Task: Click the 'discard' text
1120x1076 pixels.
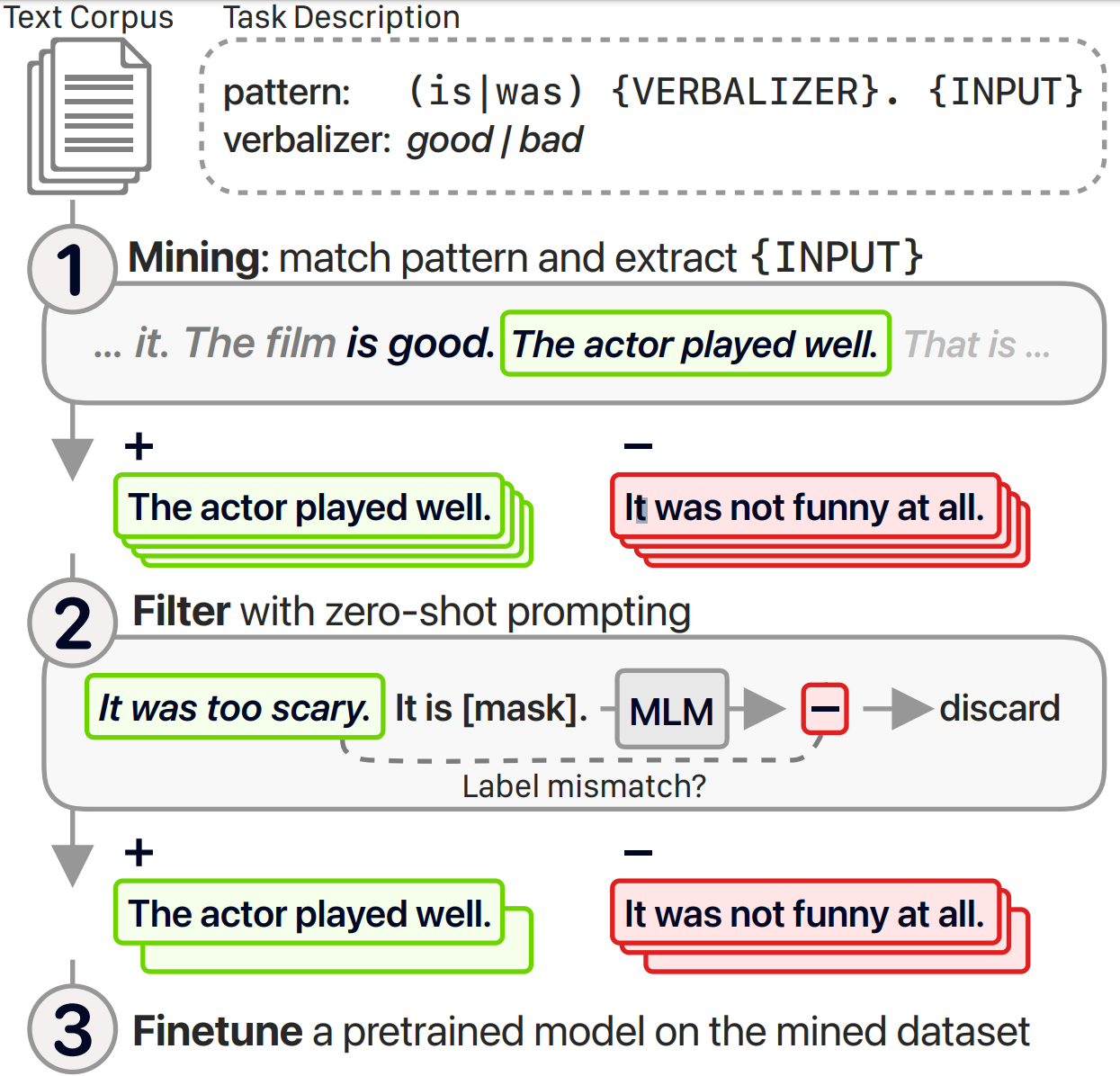Action: (999, 709)
